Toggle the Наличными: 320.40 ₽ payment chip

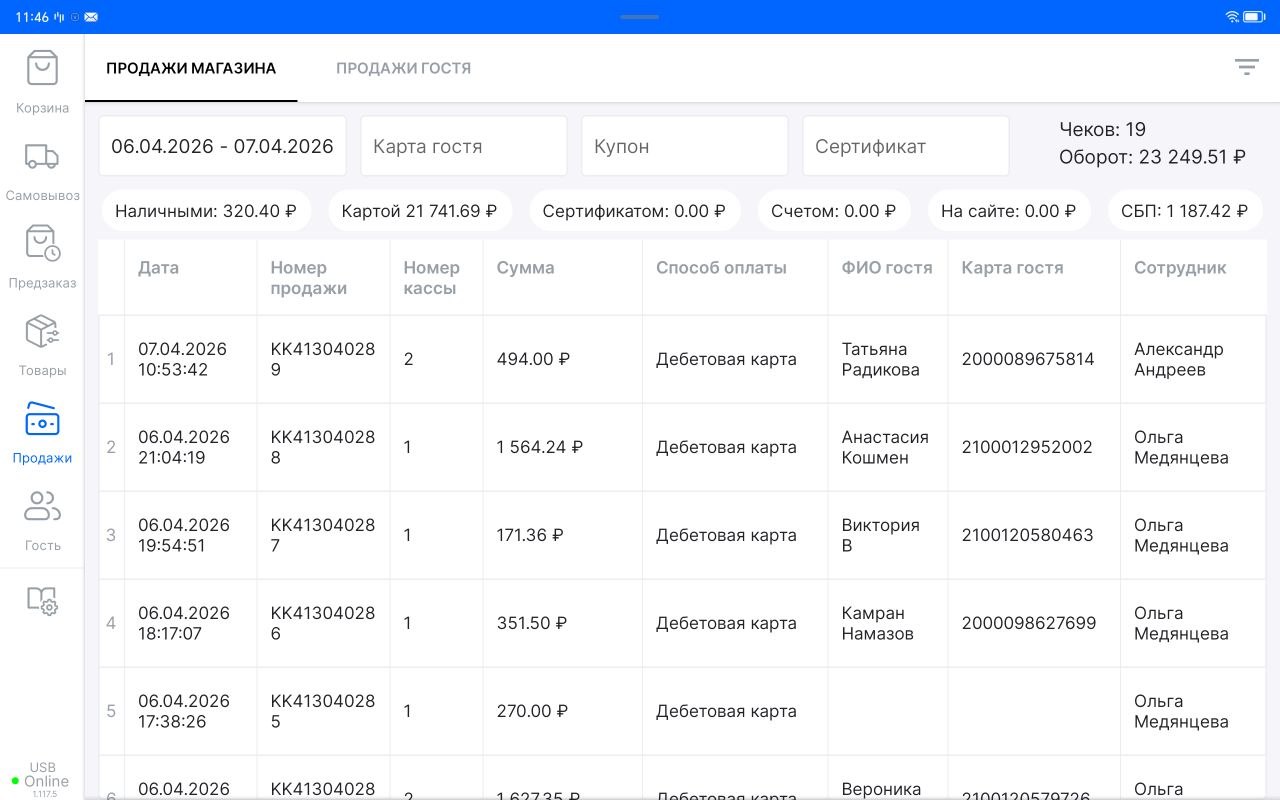pyautogui.click(x=206, y=210)
